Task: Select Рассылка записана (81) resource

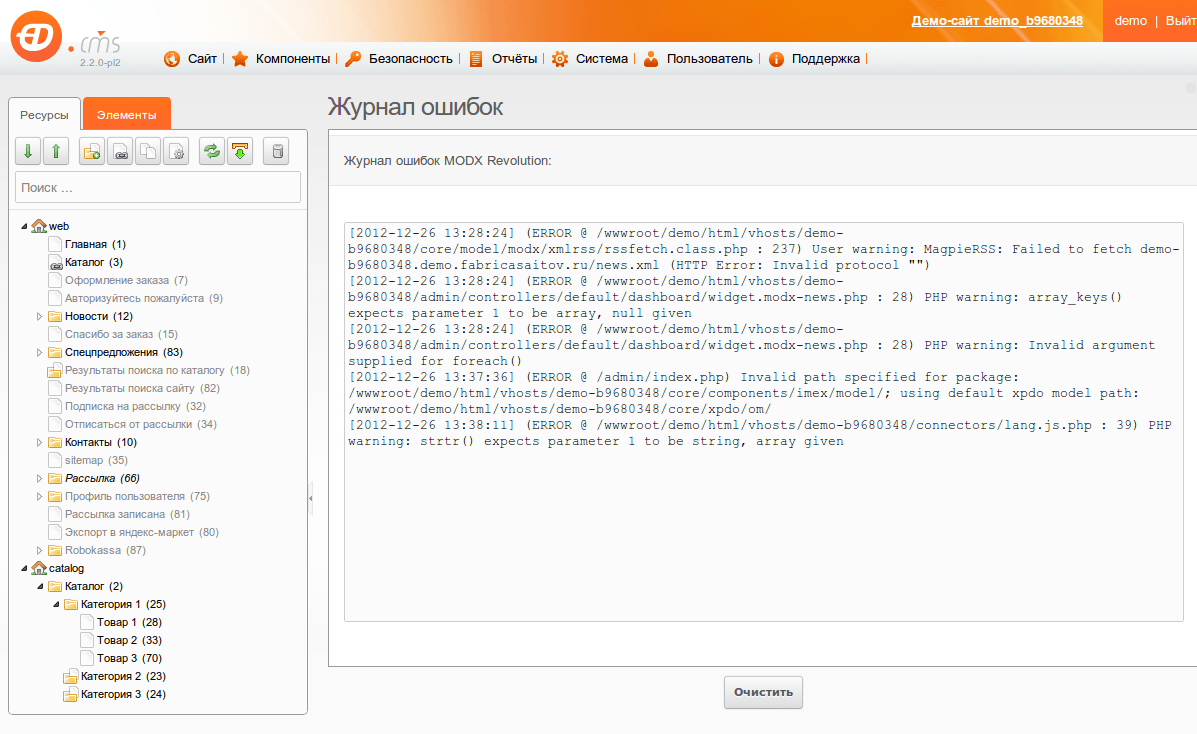Action: tap(127, 514)
